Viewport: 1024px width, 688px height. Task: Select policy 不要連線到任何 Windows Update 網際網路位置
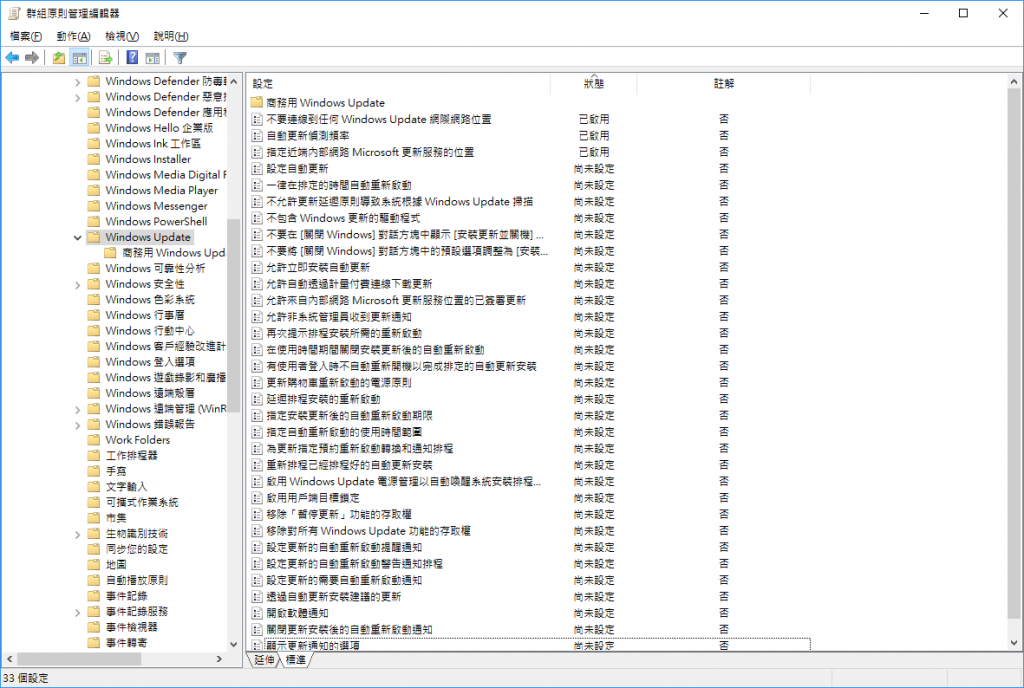point(379,119)
